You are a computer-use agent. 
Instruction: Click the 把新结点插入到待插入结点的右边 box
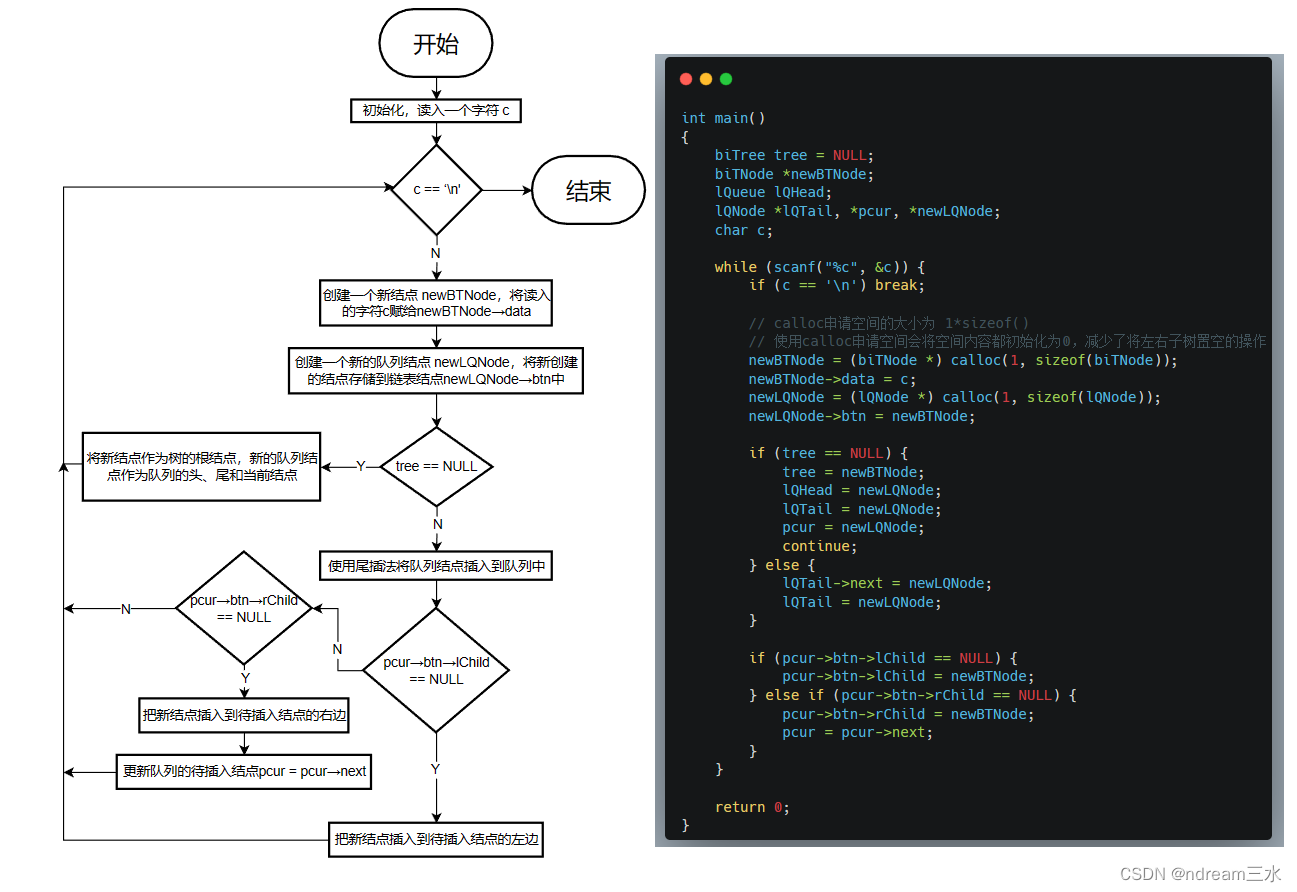(x=245, y=715)
